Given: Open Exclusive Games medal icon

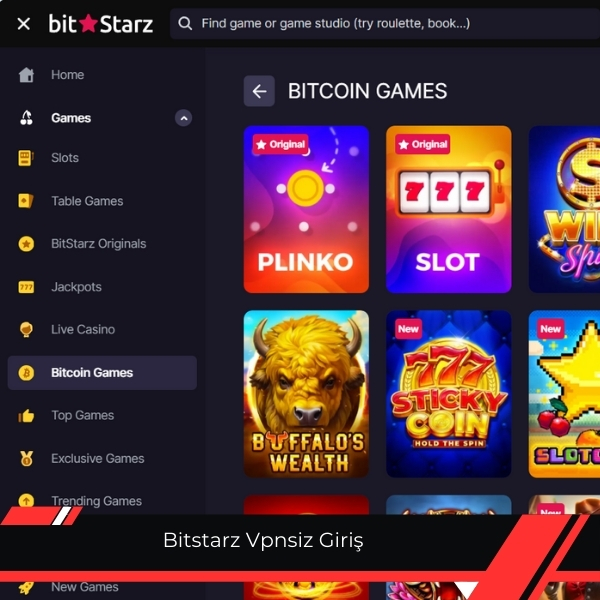Looking at the screenshot, I should 26,458.
